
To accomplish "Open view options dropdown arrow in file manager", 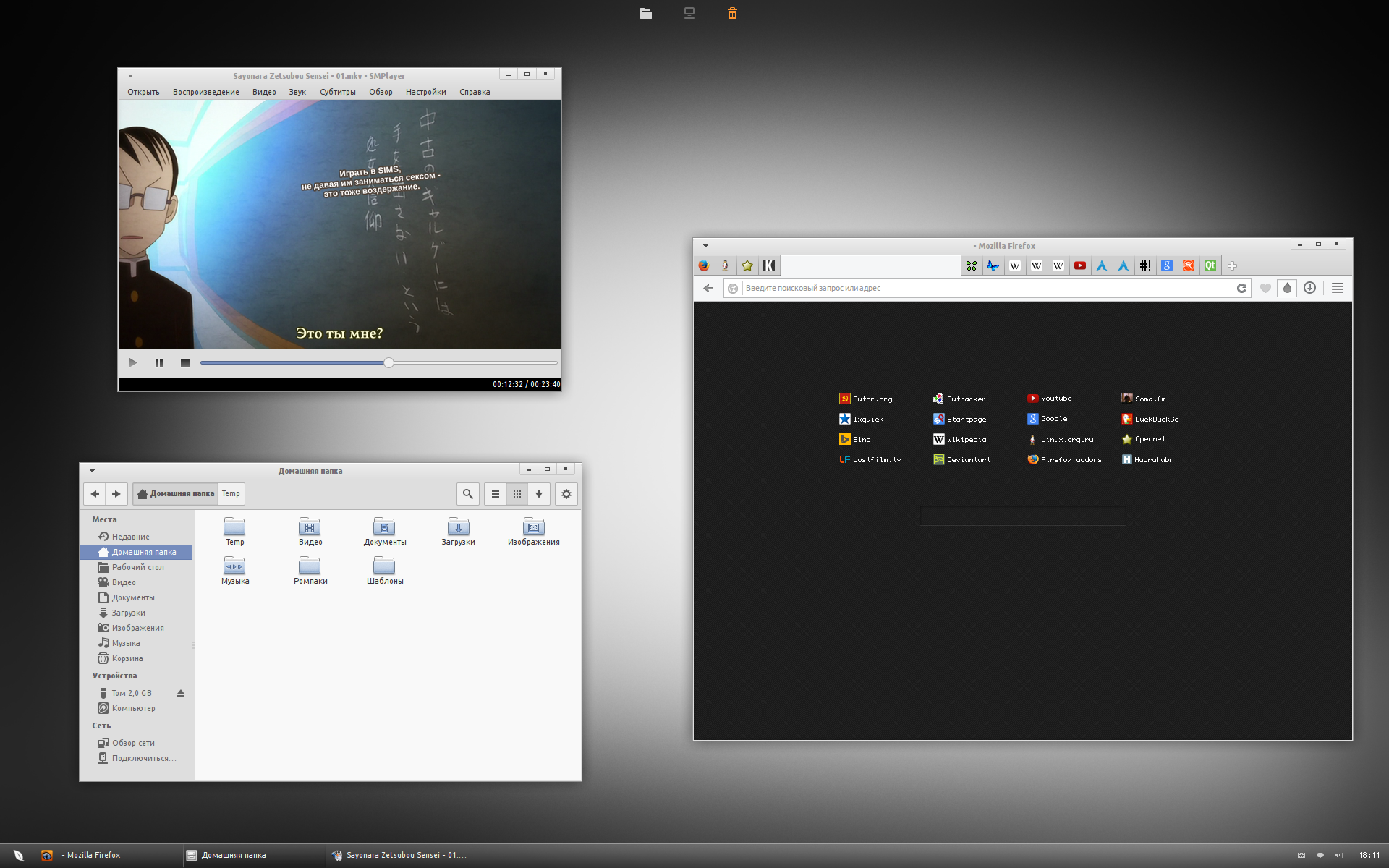I will 539,494.
